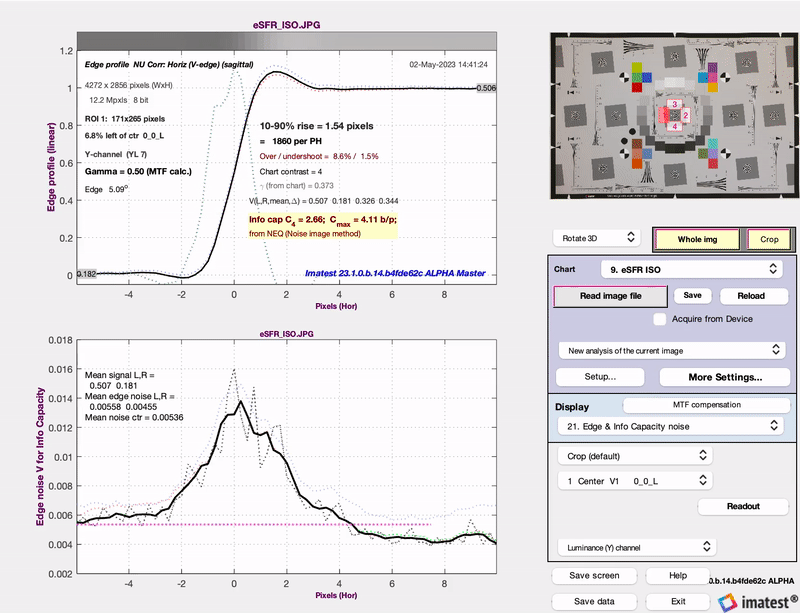Open the Luminance (Y) channel dropdown
This screenshot has width=800, height=613.
coord(637,548)
